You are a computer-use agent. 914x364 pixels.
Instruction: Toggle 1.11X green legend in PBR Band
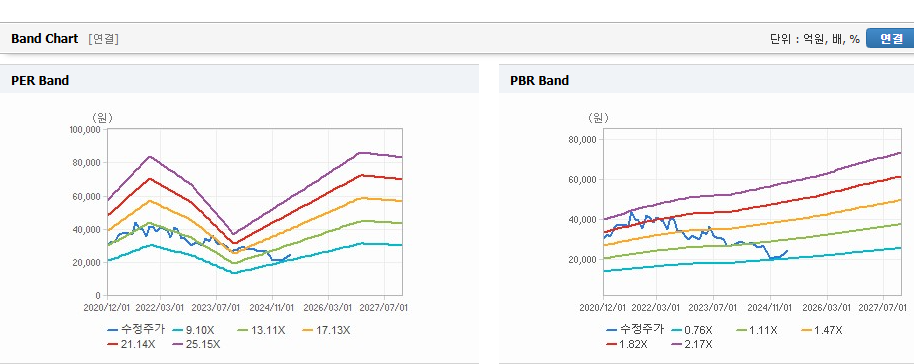[757, 330]
